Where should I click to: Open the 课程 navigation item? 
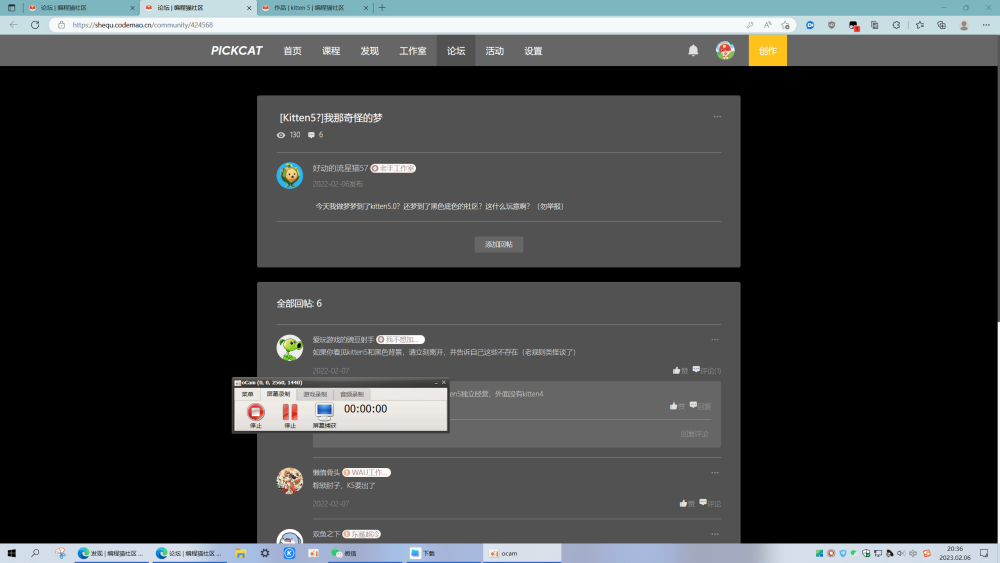pyautogui.click(x=331, y=51)
